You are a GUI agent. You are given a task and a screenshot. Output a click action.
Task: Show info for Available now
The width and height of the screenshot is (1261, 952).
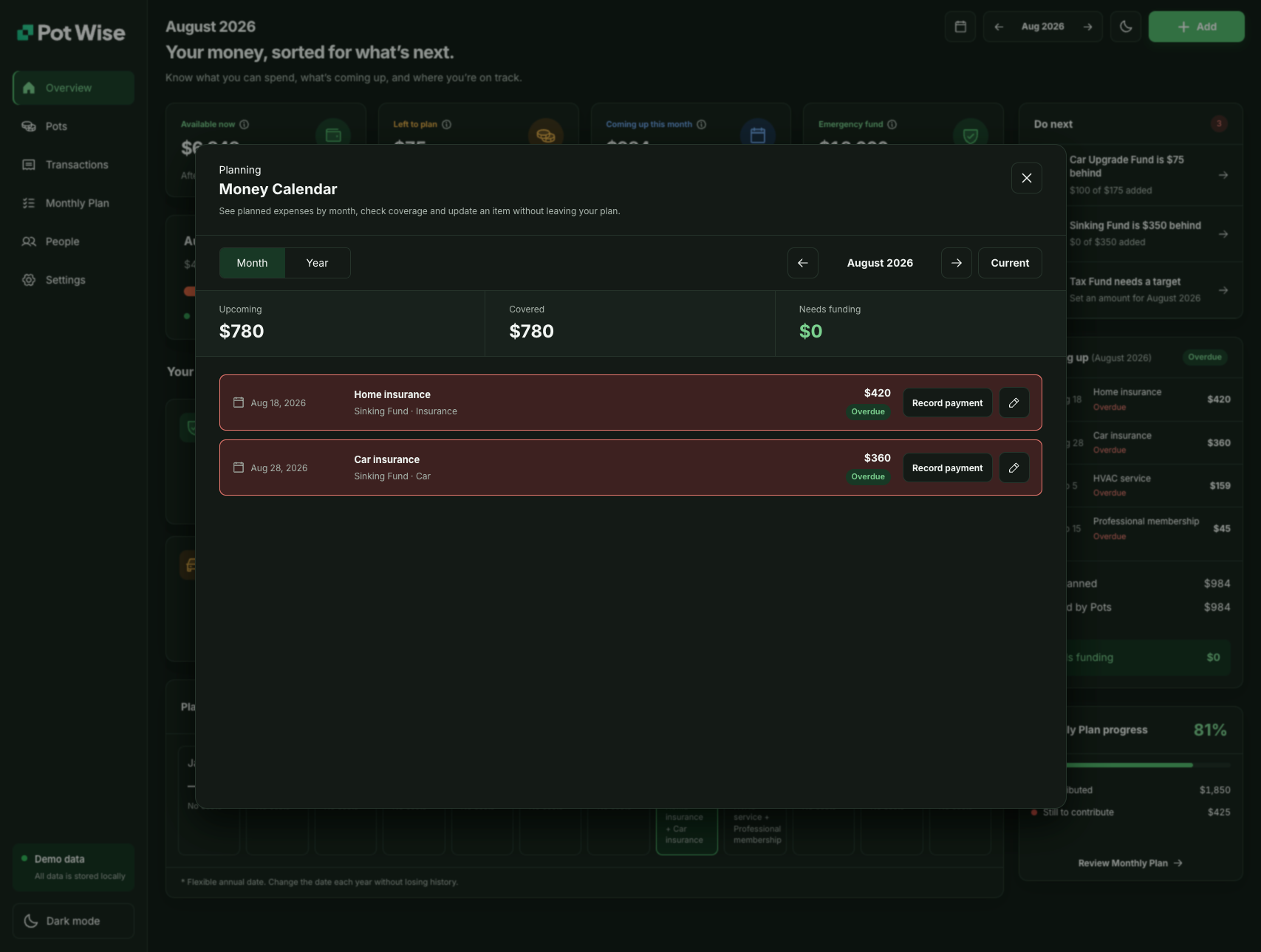[244, 124]
